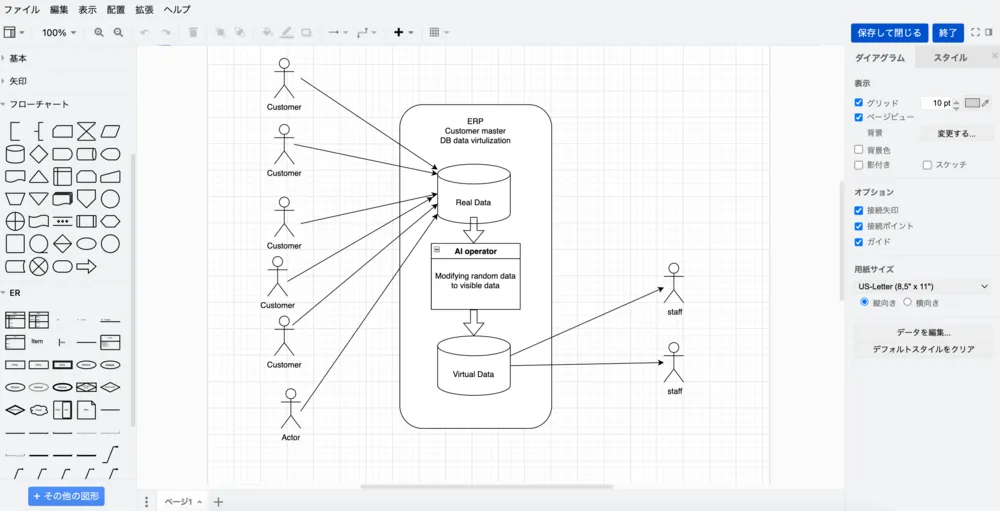Toggle fullscreen mode icon
Image resolution: width=1000 pixels, height=511 pixels.
[975, 33]
